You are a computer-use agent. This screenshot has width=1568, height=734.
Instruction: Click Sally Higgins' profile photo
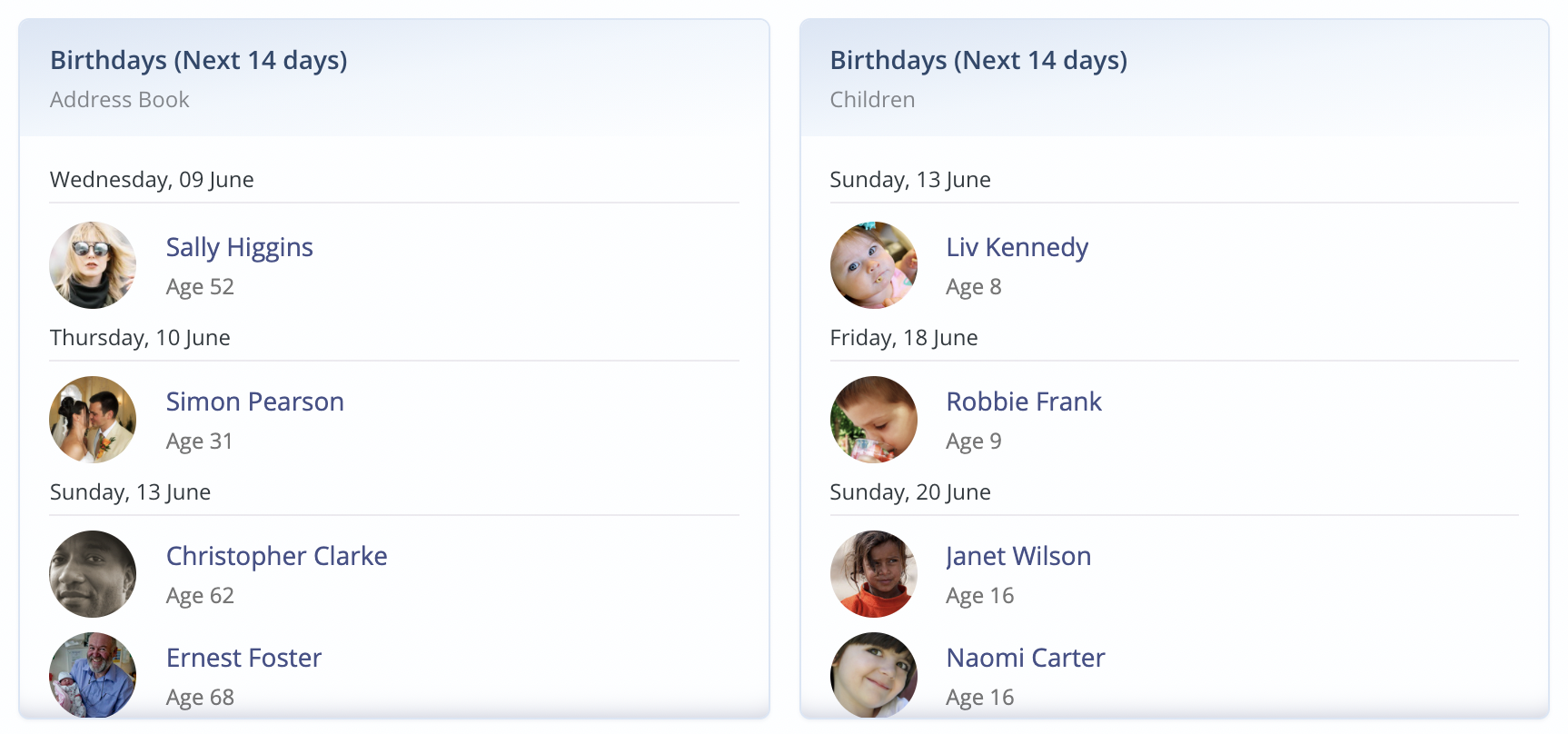tap(93, 265)
